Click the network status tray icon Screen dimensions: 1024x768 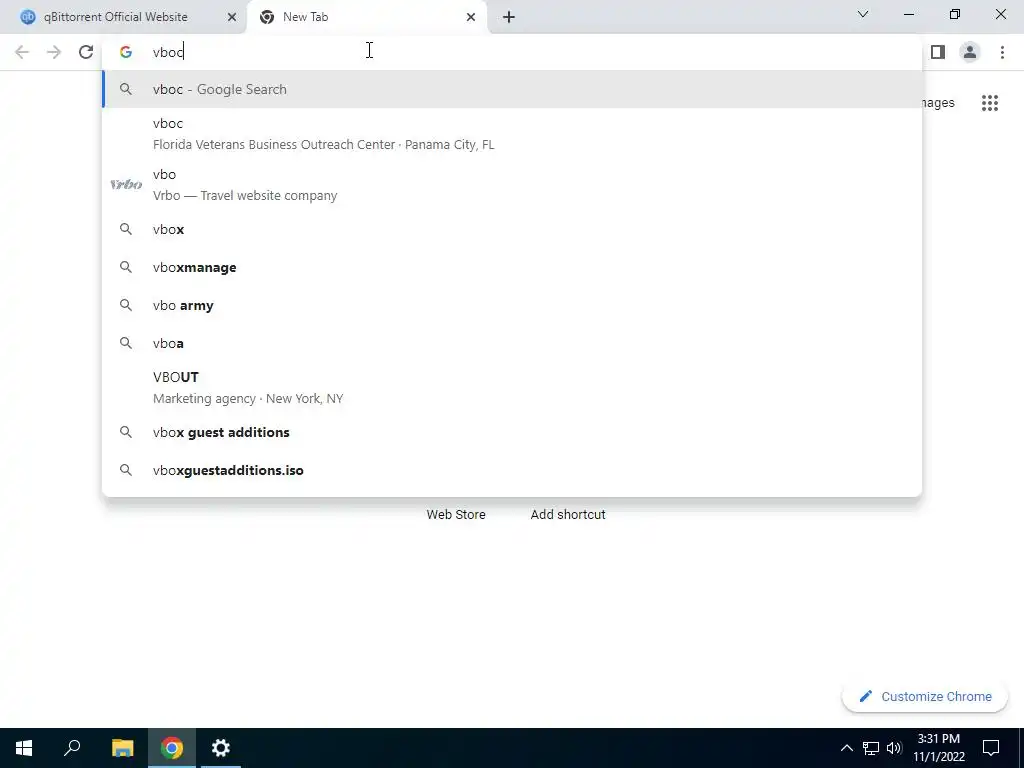coord(871,748)
